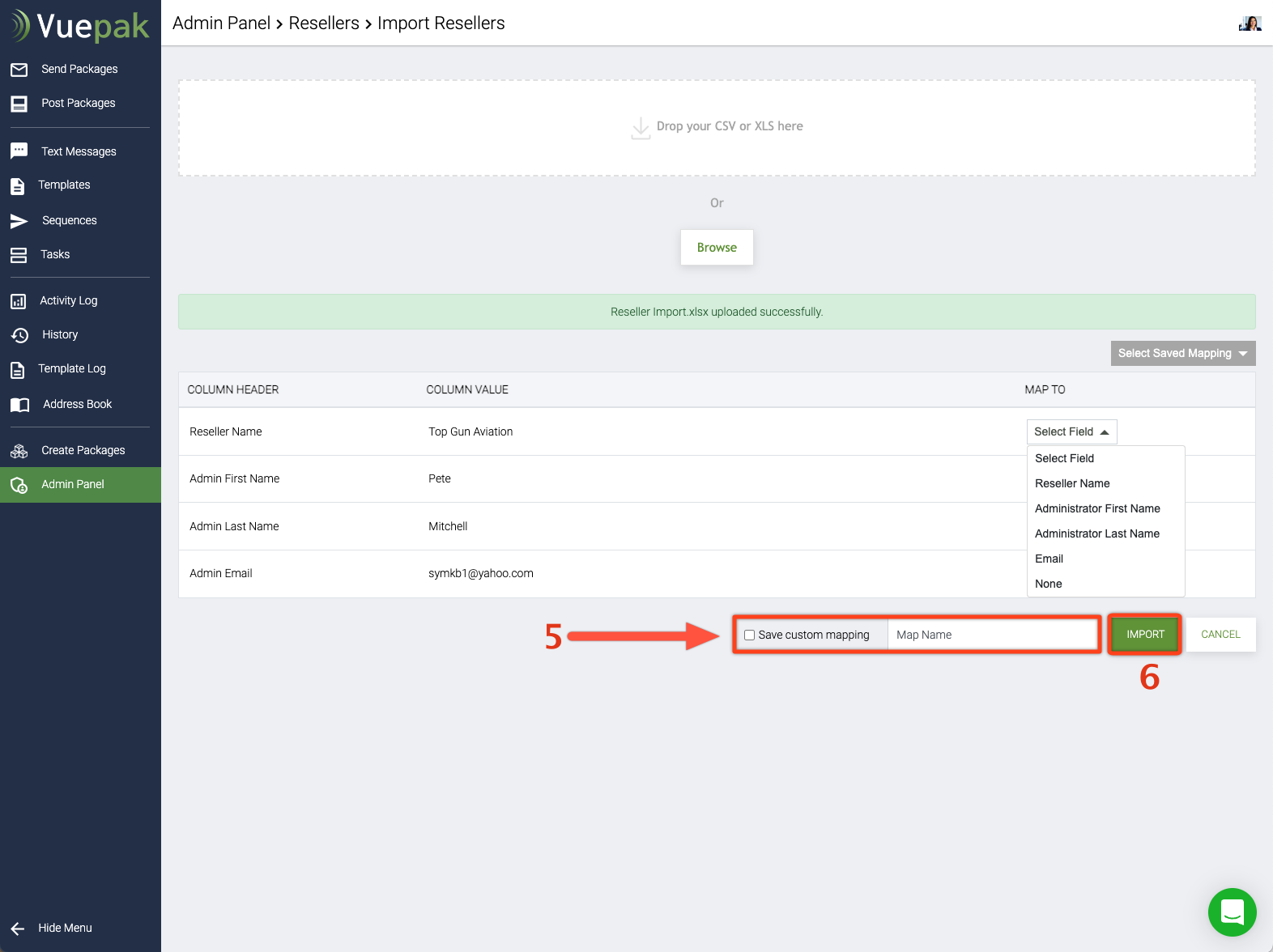The image size is (1273, 952).
Task: Click the Vuepak logo
Action: point(80,26)
